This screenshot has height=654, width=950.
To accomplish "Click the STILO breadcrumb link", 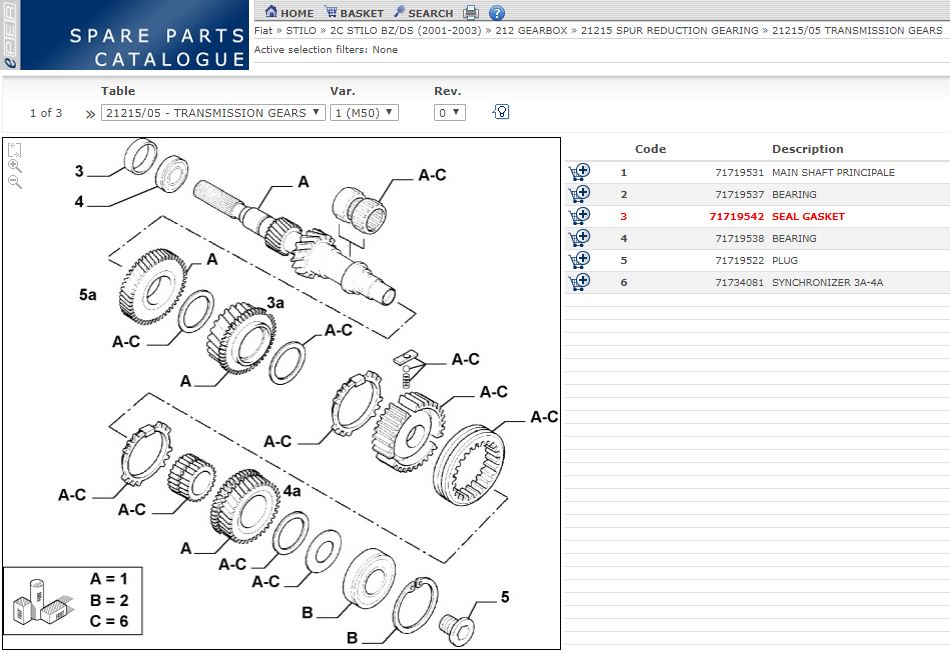I will point(301,30).
